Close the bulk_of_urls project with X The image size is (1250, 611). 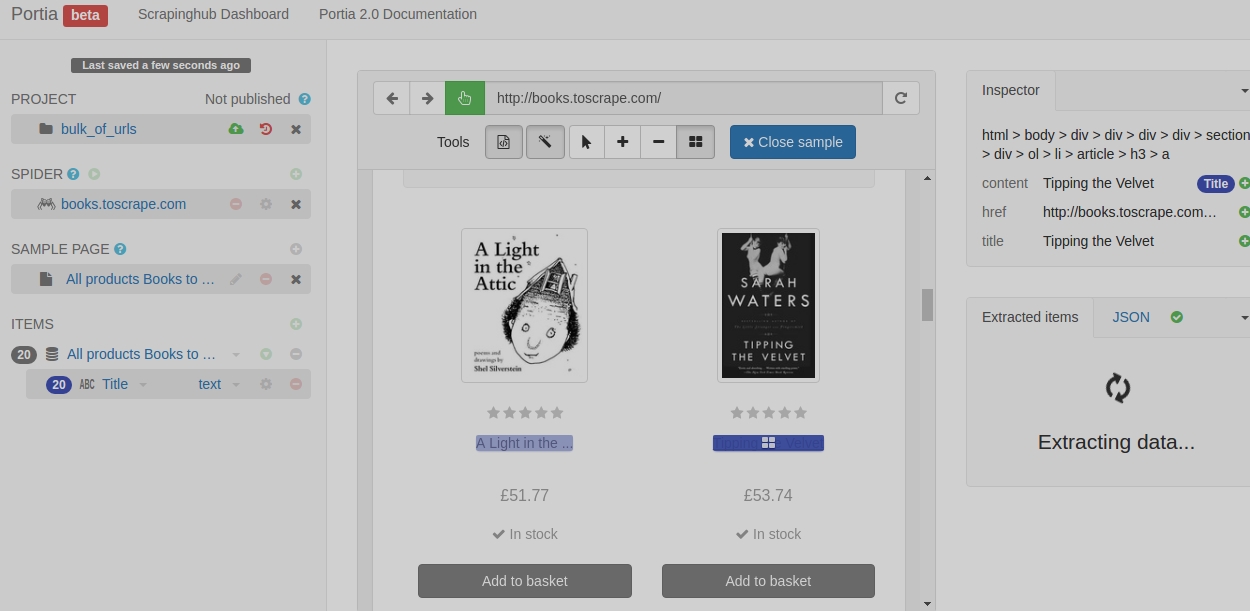point(296,129)
